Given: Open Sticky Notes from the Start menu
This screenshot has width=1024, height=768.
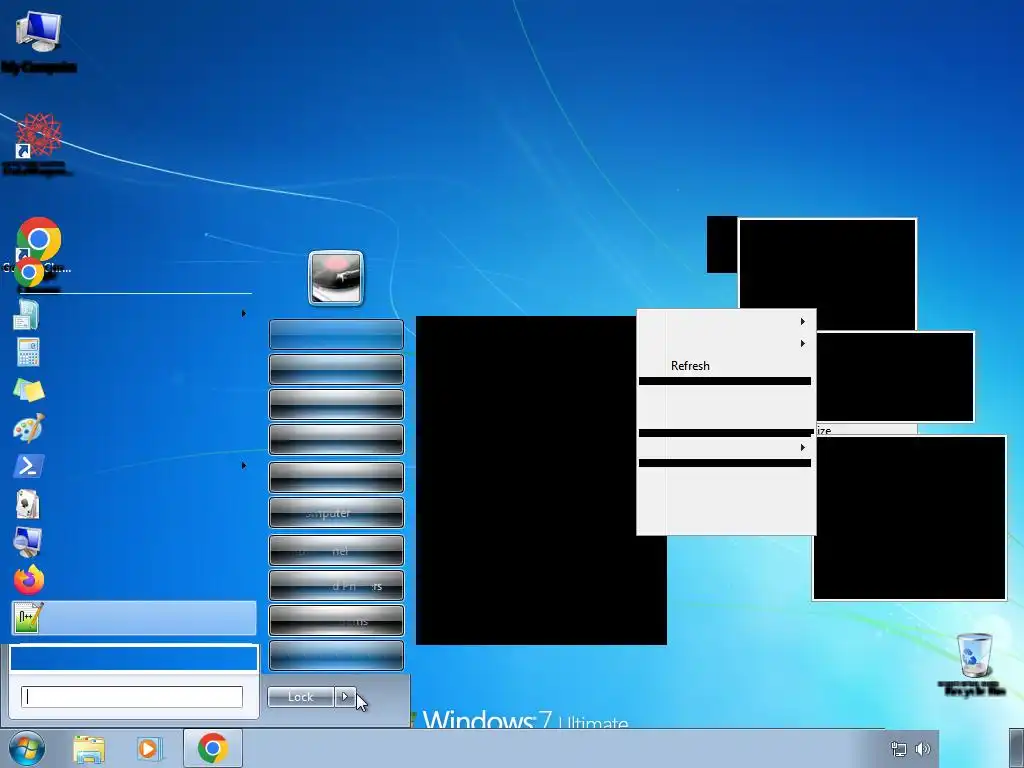Looking at the screenshot, I should pyautogui.click(x=28, y=390).
